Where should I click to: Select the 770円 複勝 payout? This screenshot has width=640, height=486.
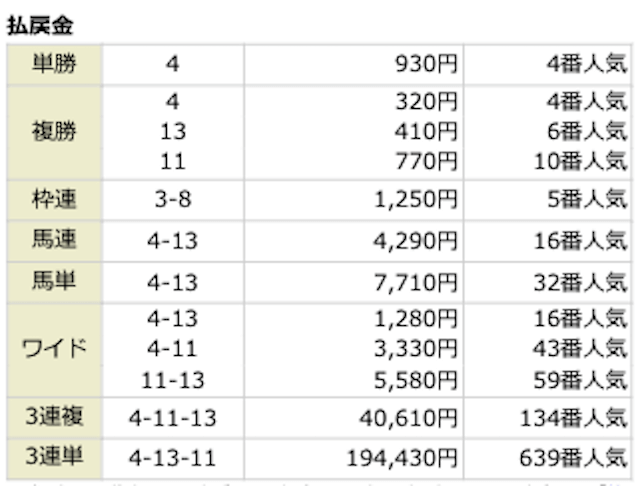tap(426, 161)
